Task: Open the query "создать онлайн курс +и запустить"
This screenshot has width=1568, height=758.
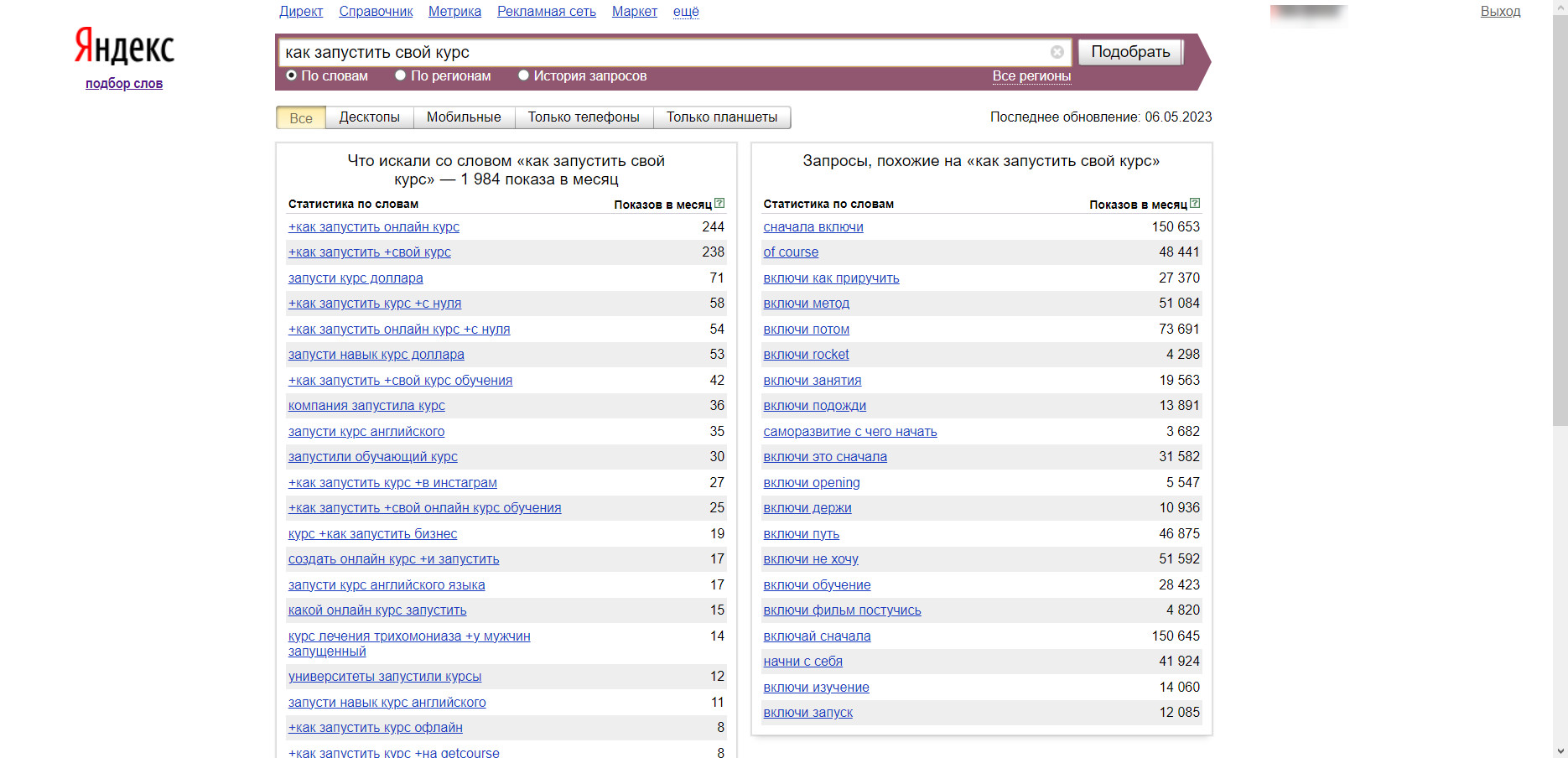Action: [x=394, y=559]
